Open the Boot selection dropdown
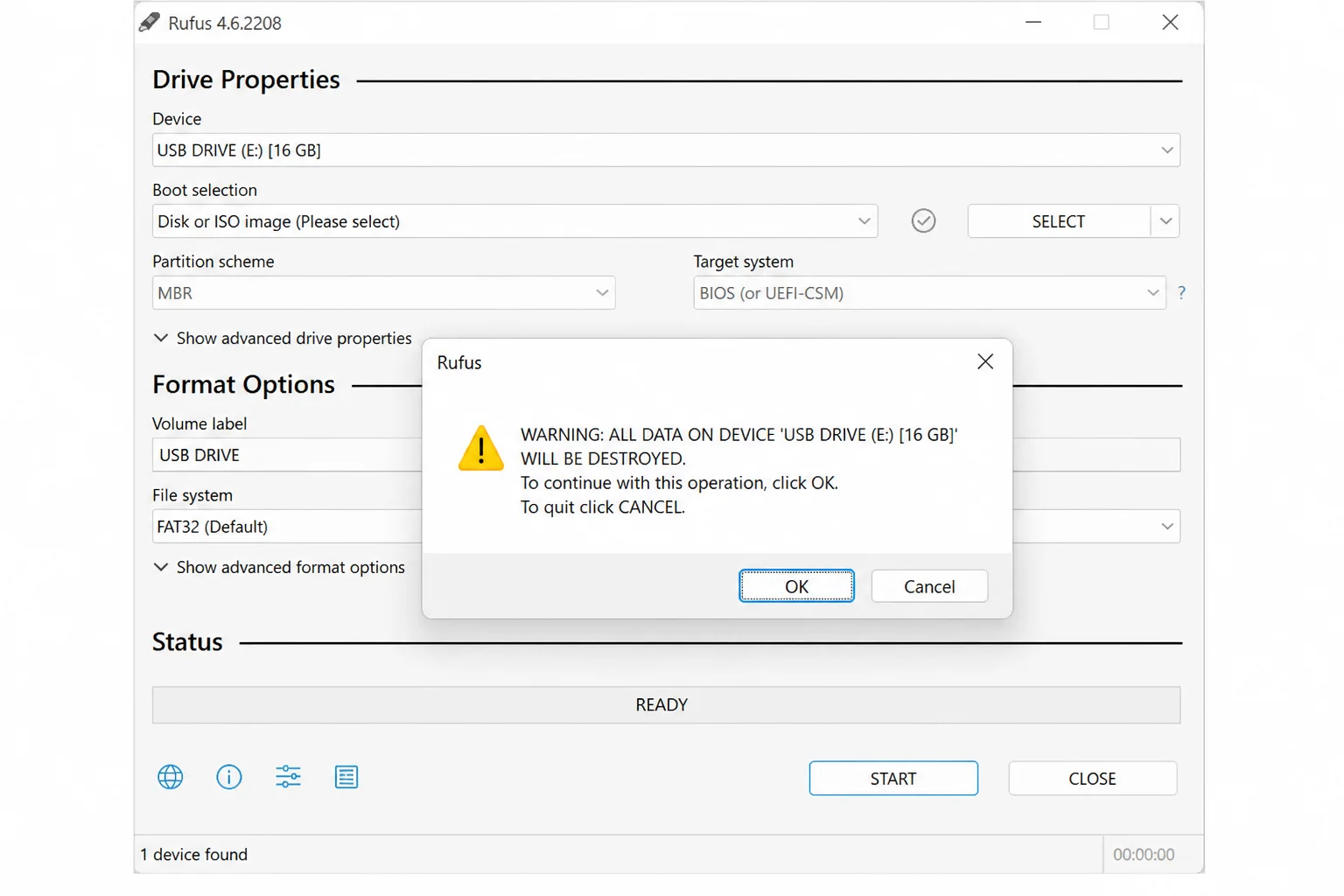 click(514, 221)
